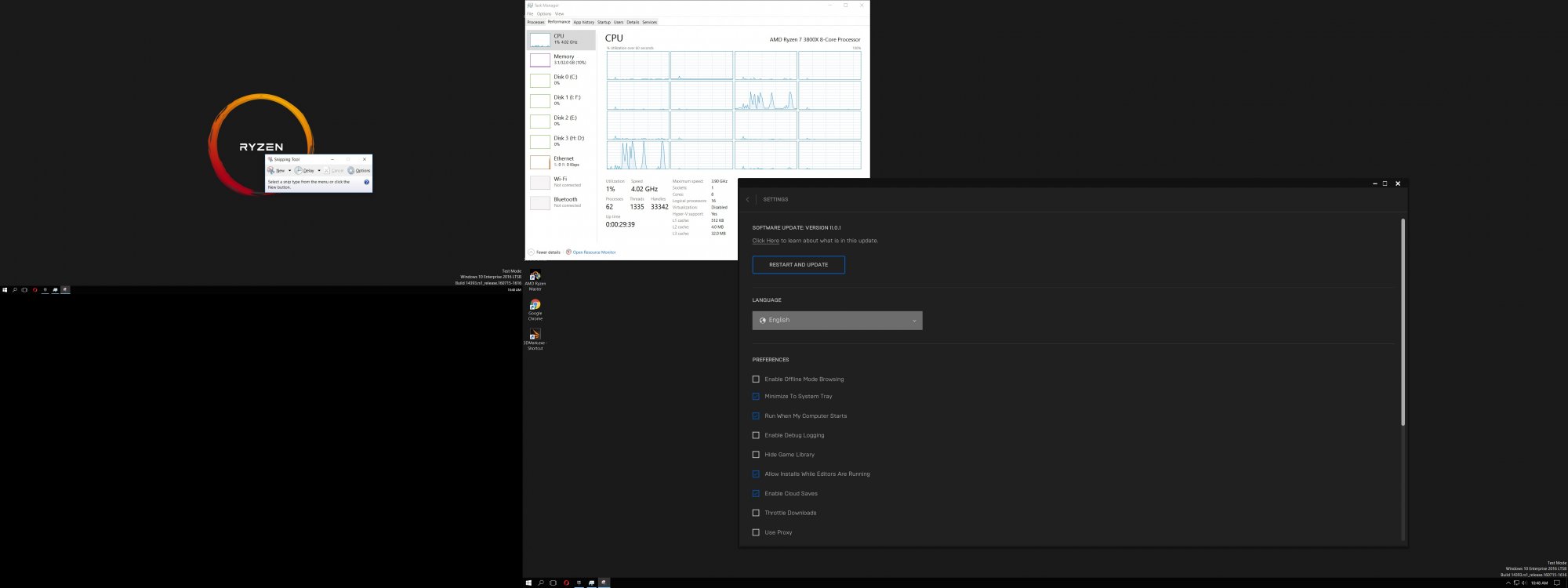
Task: Enable Offline Mode Browsing checkbox
Action: [x=756, y=379]
